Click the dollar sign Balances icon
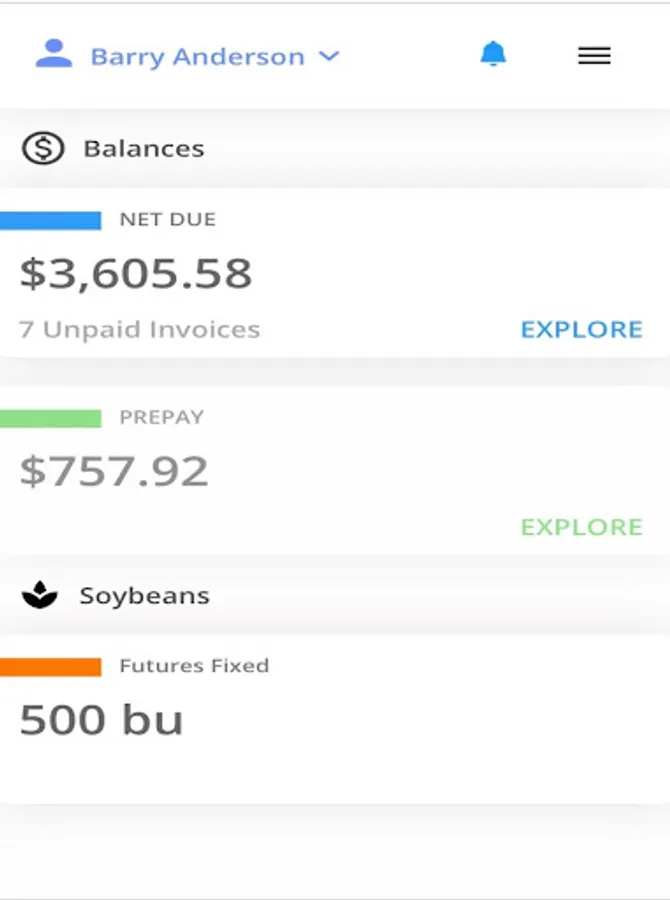Viewport: 670px width, 900px height. point(43,148)
